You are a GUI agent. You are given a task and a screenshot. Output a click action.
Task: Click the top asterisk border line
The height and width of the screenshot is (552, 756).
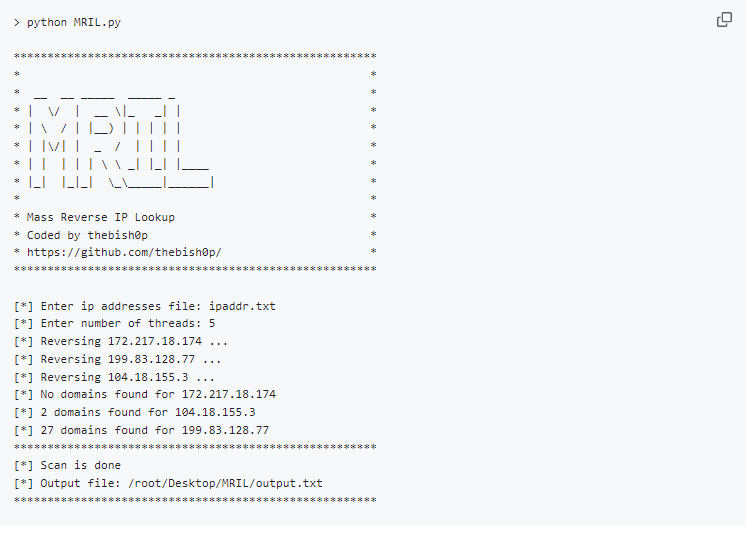coord(195,57)
